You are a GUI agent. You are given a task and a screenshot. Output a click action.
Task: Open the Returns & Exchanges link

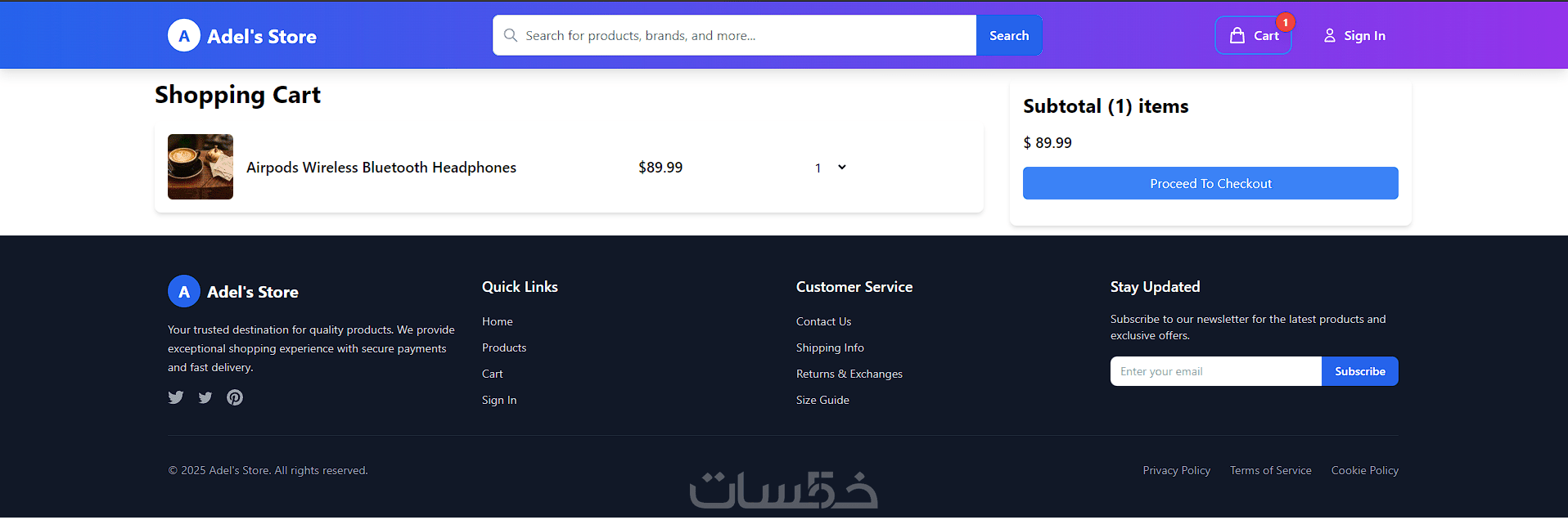(x=849, y=374)
